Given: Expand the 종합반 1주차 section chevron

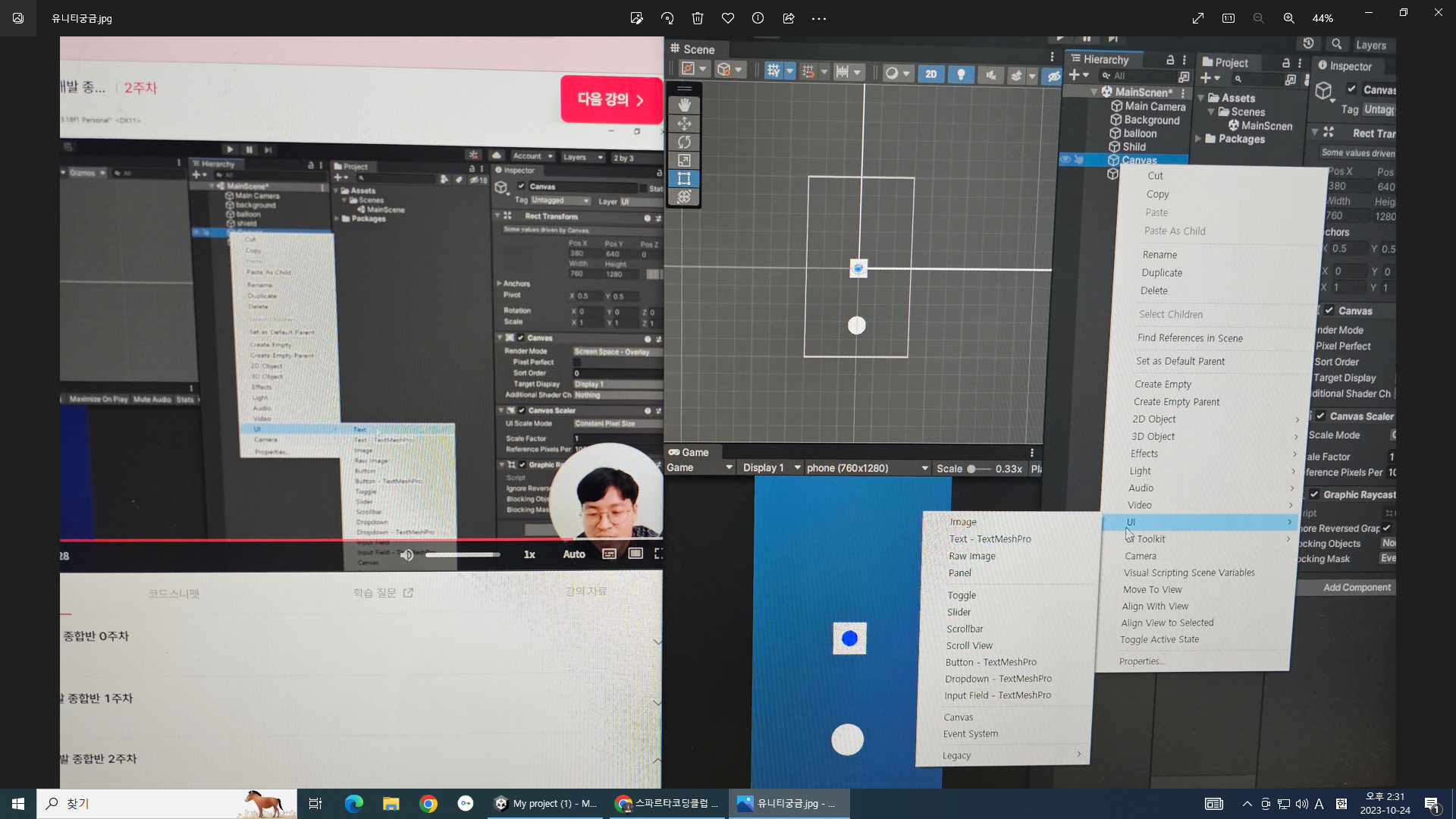Looking at the screenshot, I should pos(657,702).
